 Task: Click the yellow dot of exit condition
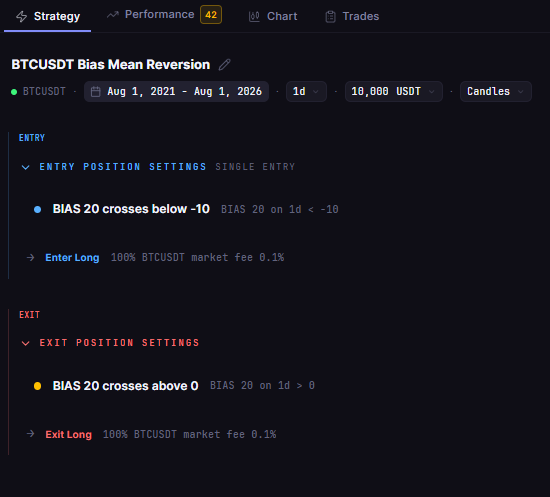(x=38, y=386)
